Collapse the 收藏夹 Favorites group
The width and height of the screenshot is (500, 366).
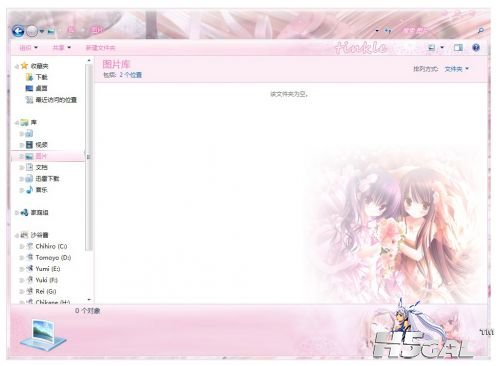click(16, 66)
